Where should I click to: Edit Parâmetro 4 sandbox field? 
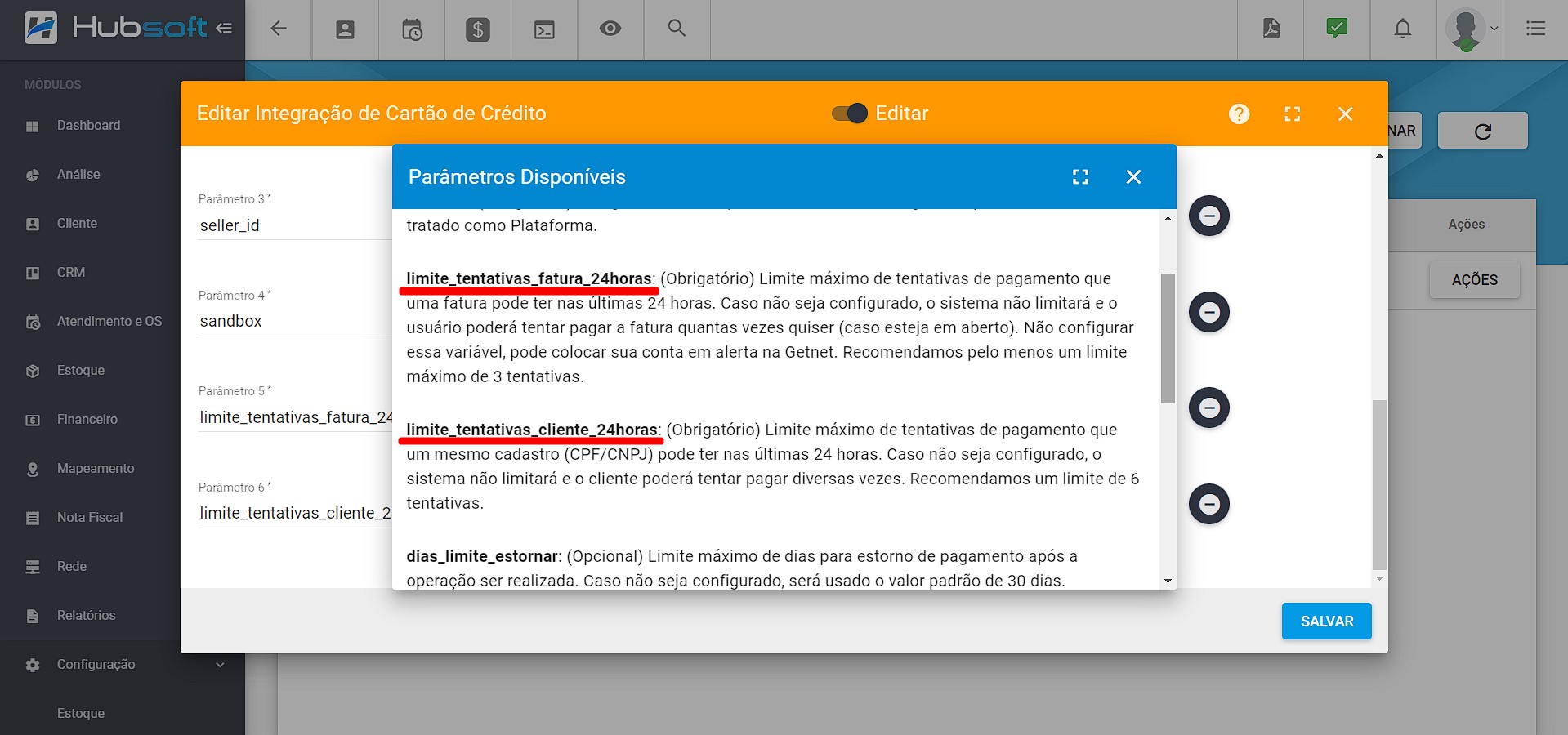pos(295,321)
